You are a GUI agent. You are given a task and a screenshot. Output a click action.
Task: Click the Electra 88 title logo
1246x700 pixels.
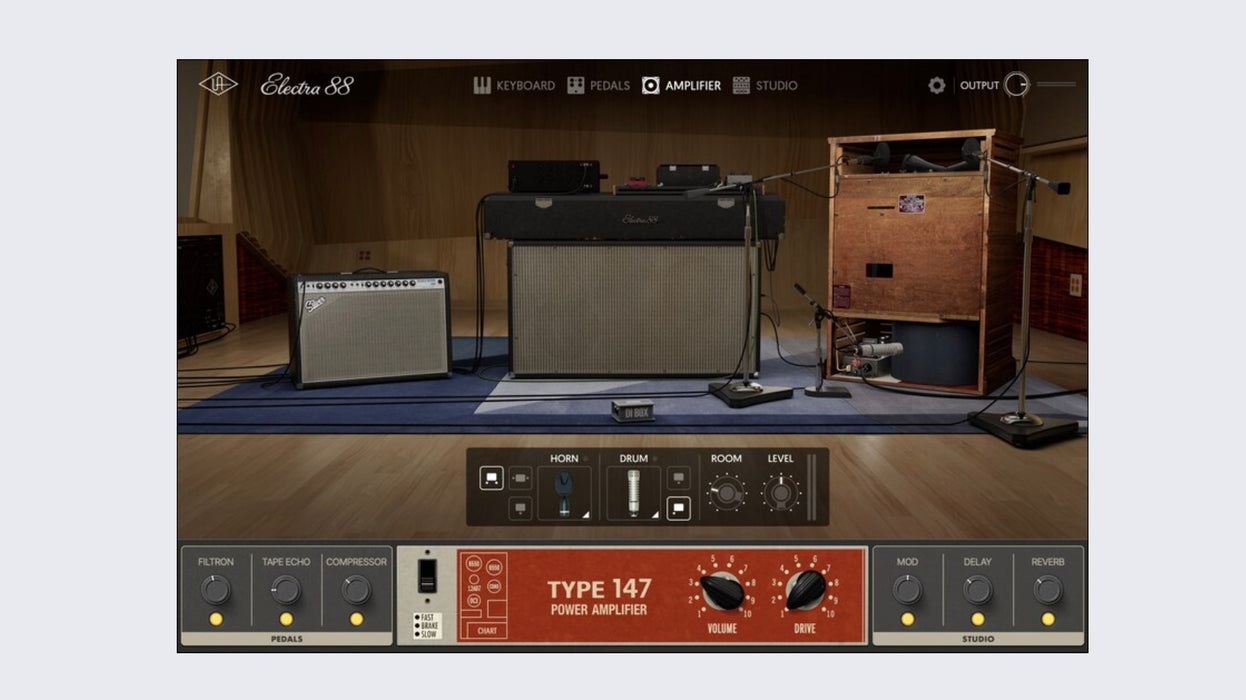[x=307, y=85]
